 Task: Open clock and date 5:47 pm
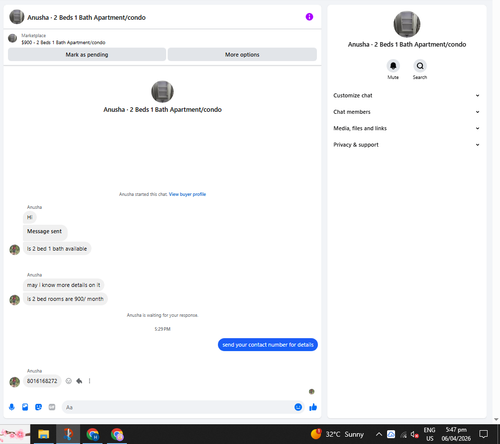point(456,434)
